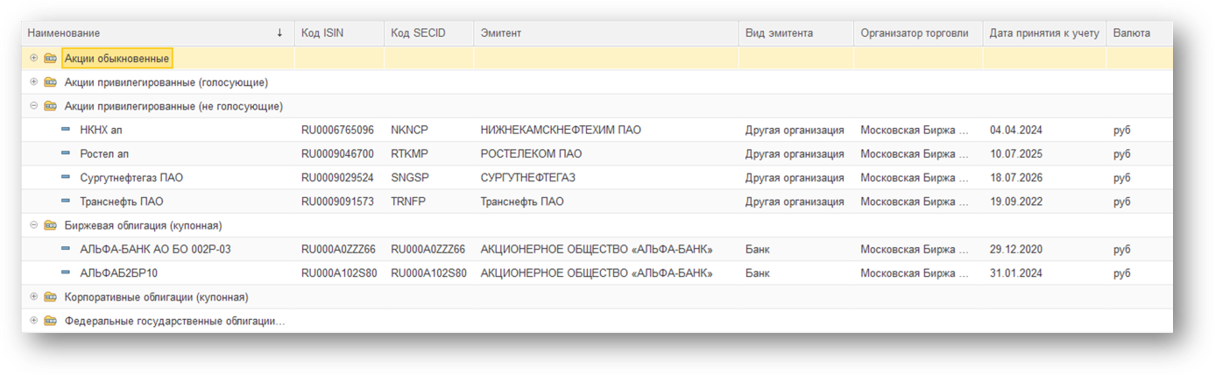This screenshot has height=375, width=1215.
Task: Click folder icon of Акции привилегированные (голосующие)
Action: click(x=50, y=82)
